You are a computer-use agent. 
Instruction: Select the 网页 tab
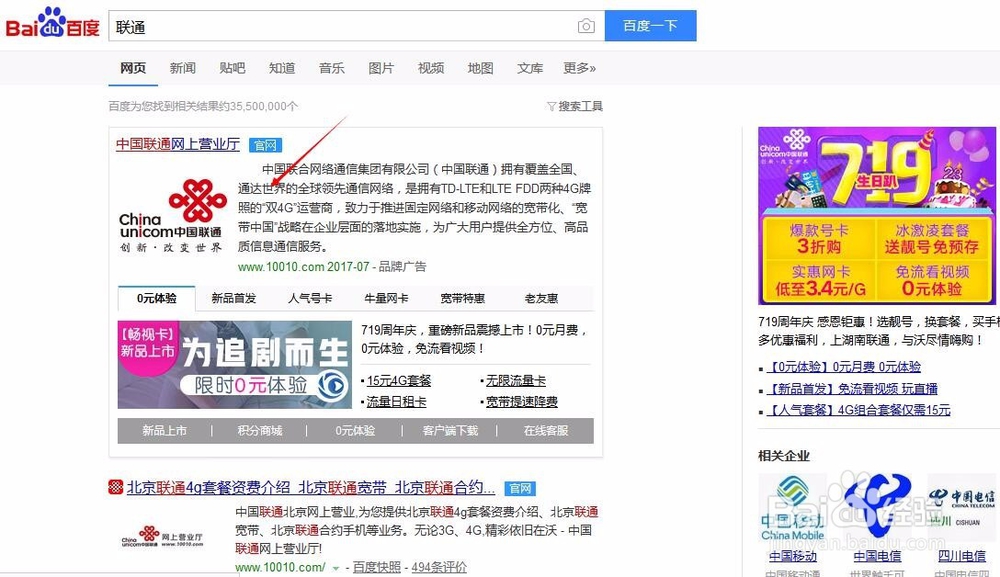tap(133, 68)
